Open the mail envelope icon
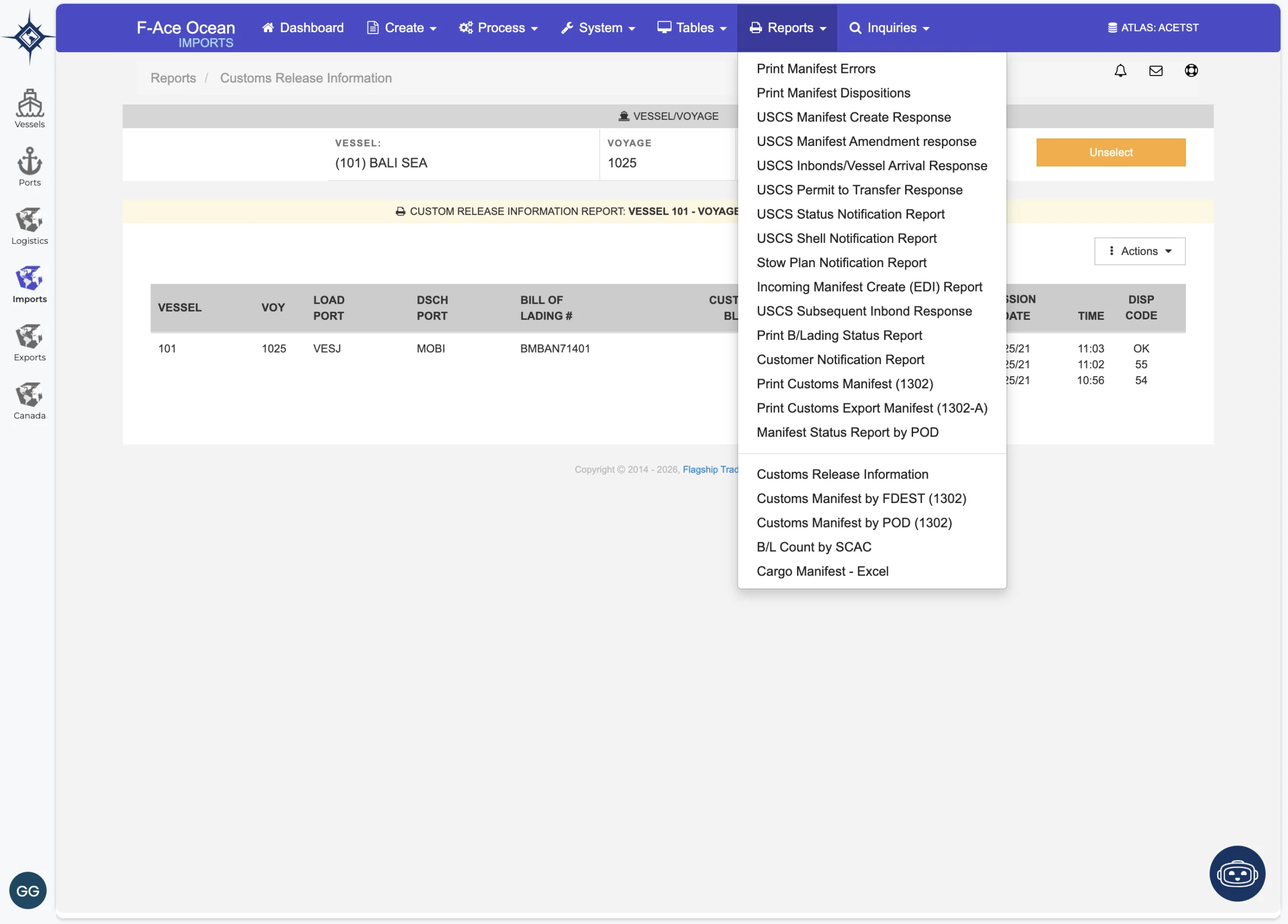 pos(1156,70)
